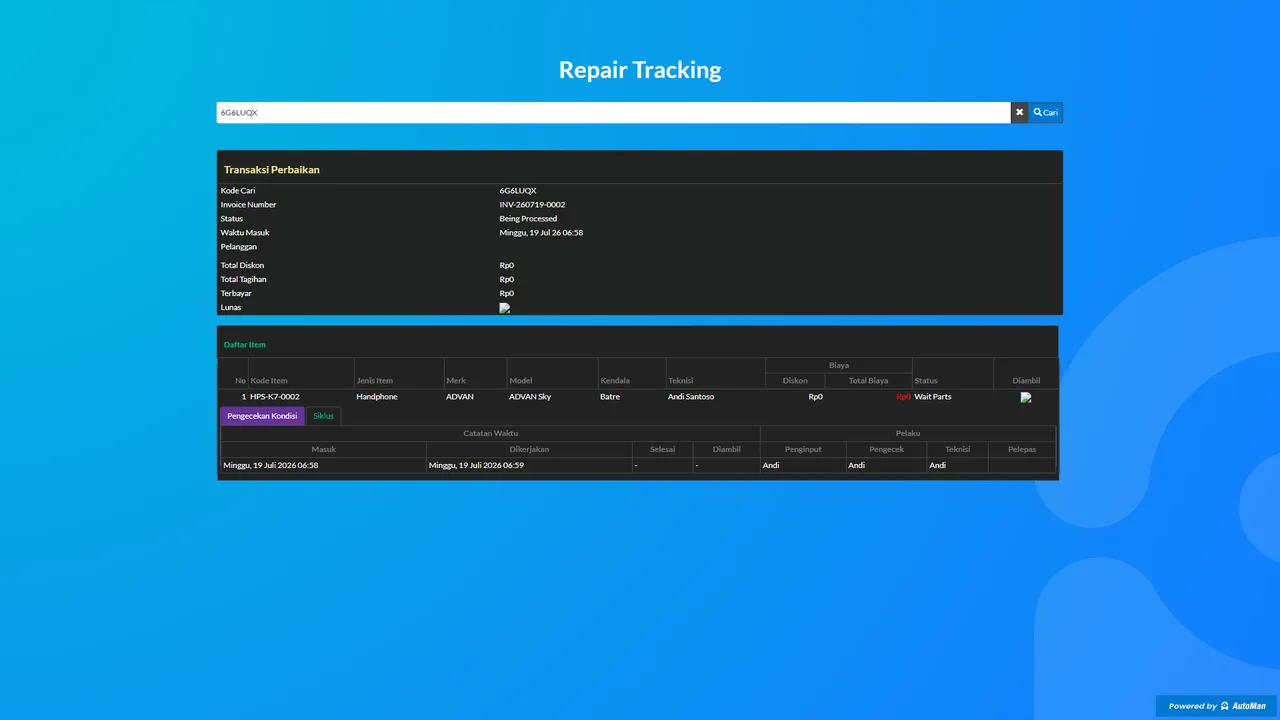
Task: Click the Penginput column header
Action: 803,450
